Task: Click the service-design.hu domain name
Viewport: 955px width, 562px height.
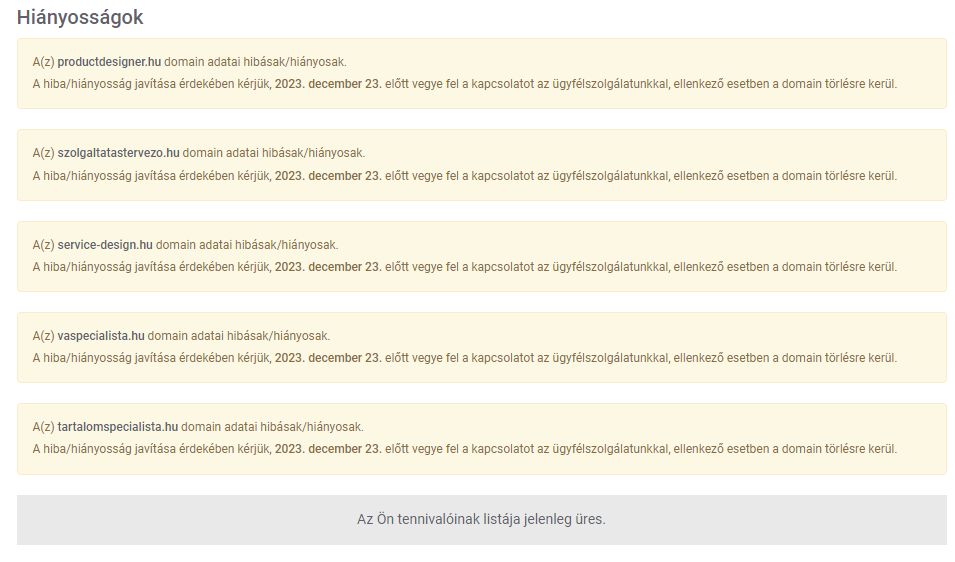Action: coord(105,245)
